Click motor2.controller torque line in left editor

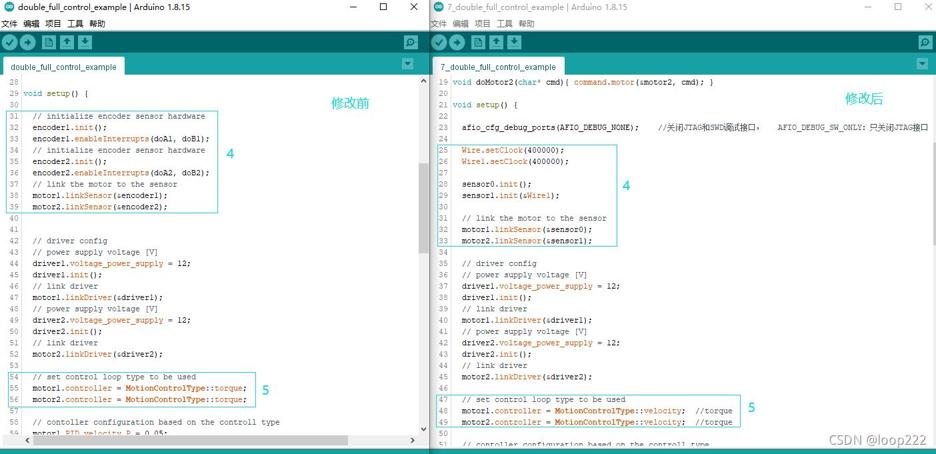coord(139,399)
